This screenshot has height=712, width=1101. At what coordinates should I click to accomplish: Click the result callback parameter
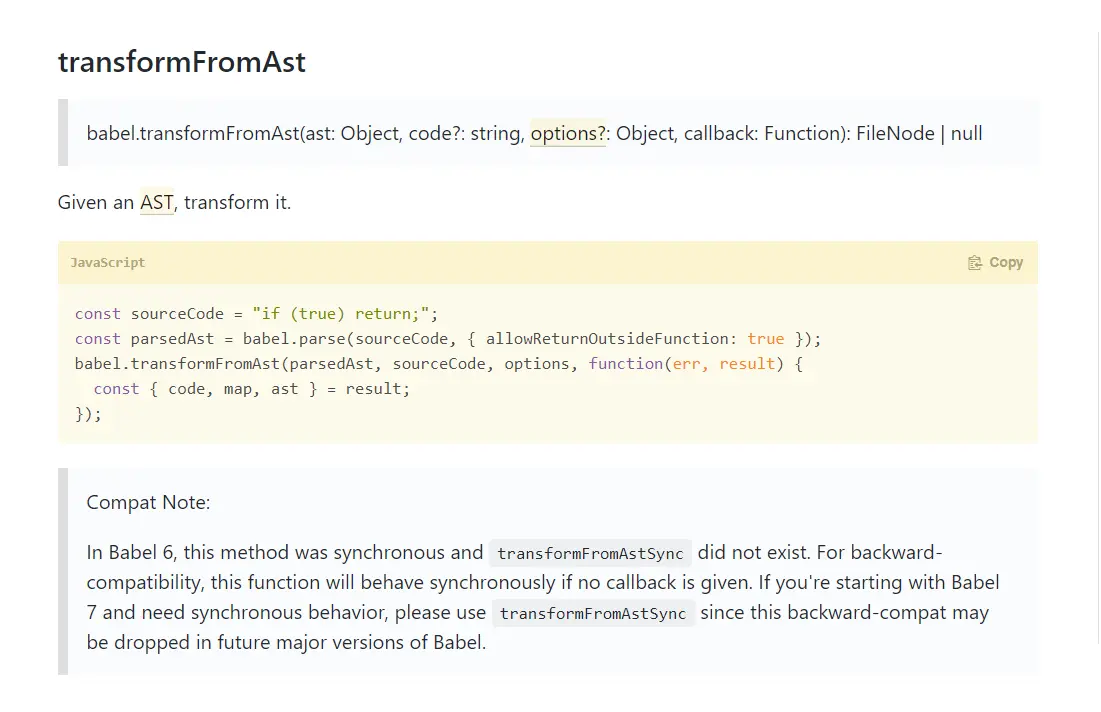(x=747, y=364)
